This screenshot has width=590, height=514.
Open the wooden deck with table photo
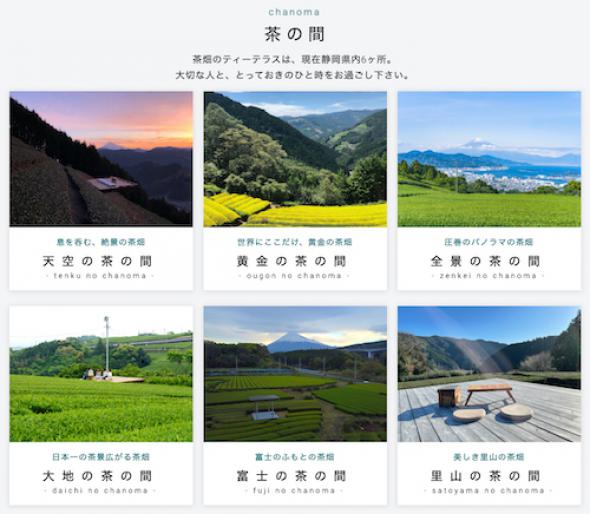coord(489,374)
